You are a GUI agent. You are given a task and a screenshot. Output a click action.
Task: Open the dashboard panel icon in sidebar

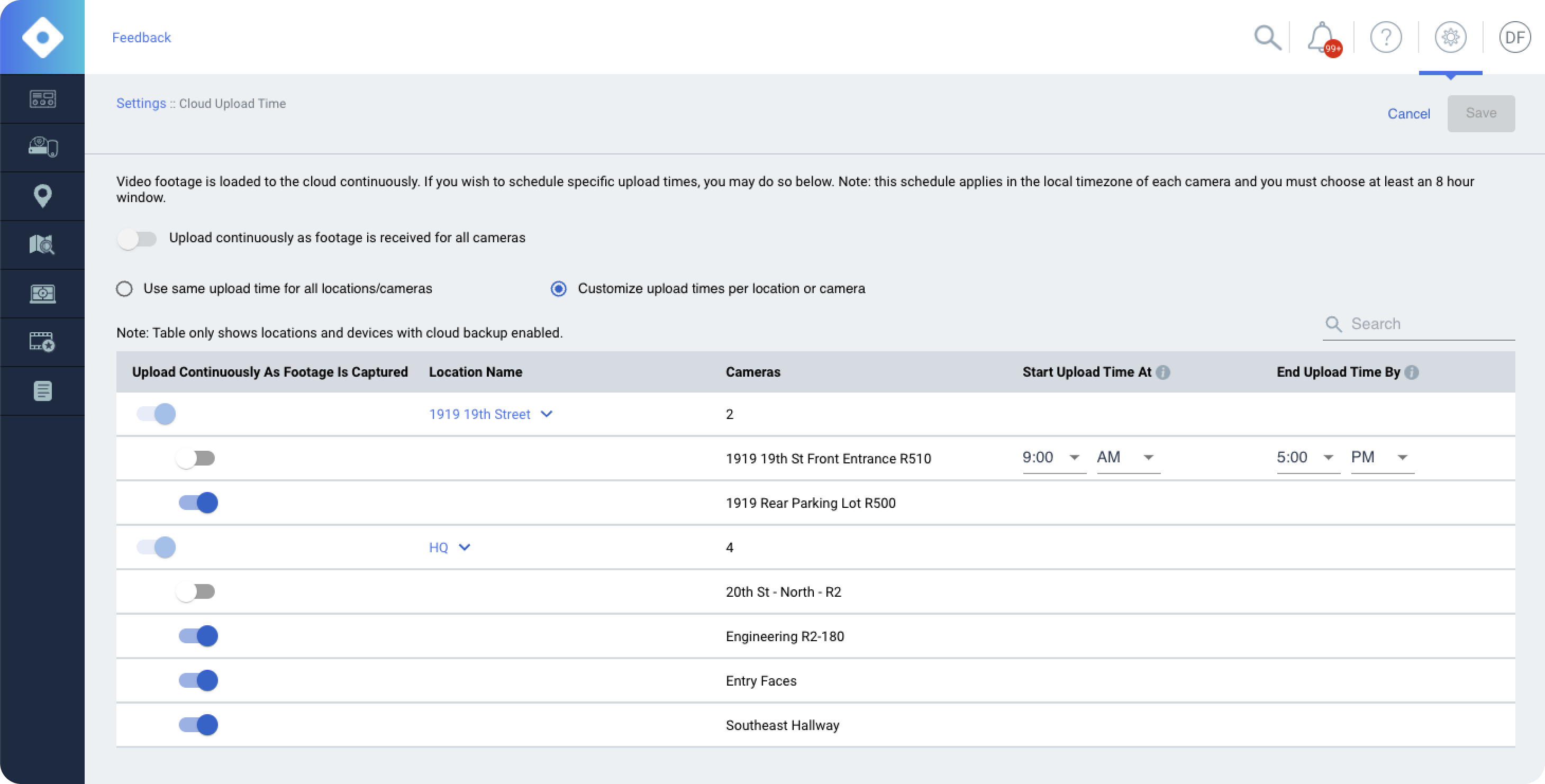pos(42,99)
